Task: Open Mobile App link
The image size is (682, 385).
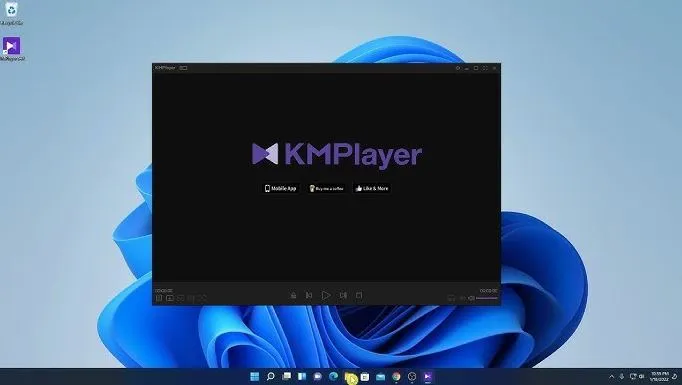Action: (x=281, y=188)
